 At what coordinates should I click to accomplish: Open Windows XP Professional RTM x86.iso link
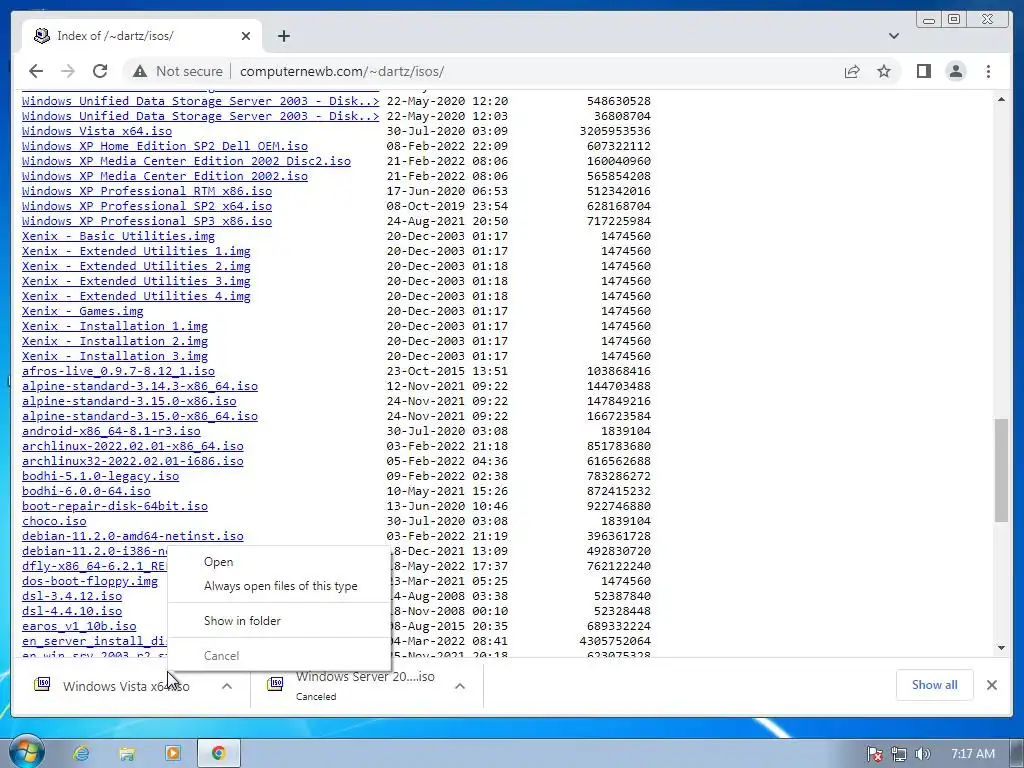(147, 191)
